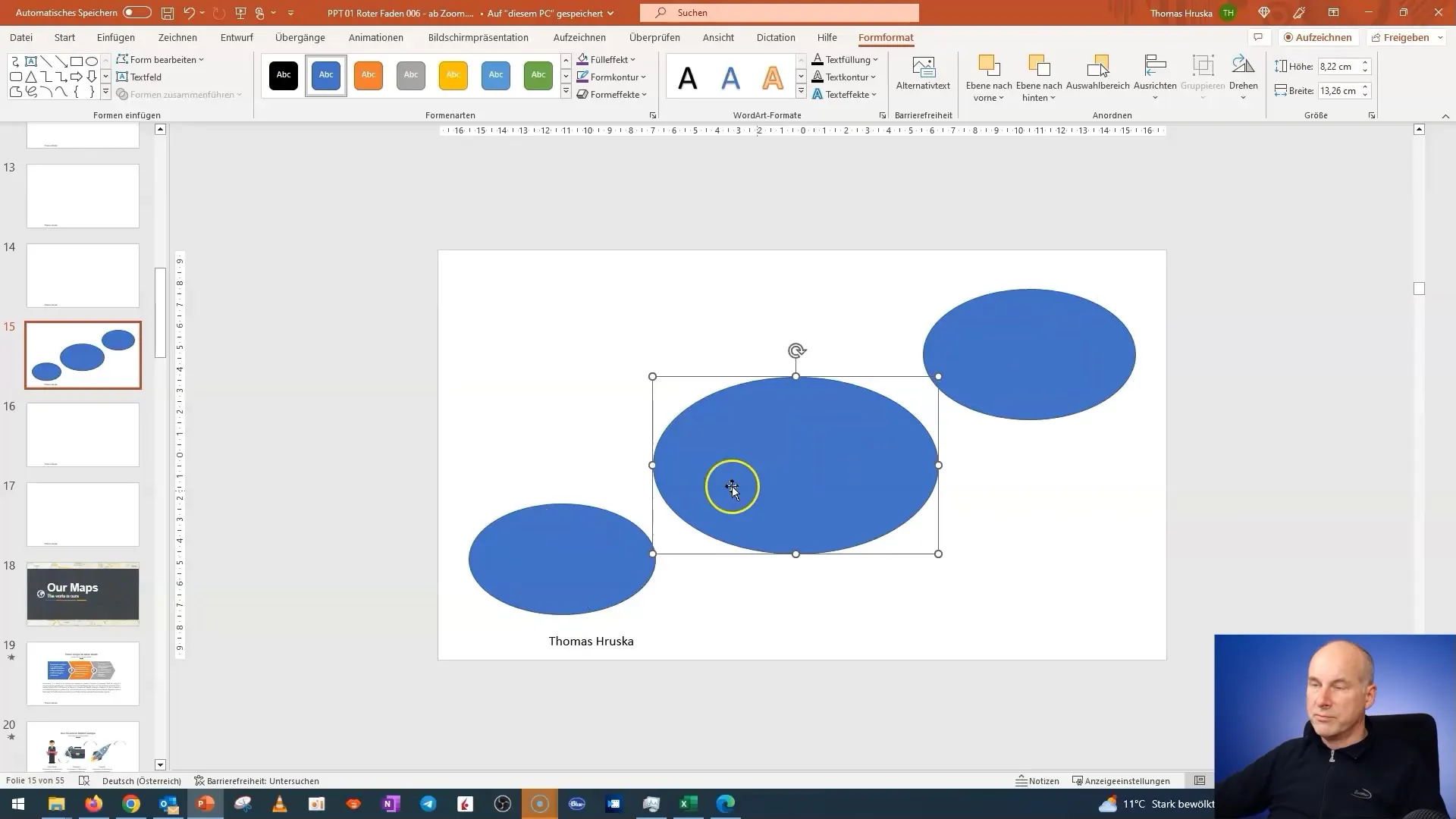Open Formenarten dialog launcher
1456x819 pixels.
click(x=653, y=115)
